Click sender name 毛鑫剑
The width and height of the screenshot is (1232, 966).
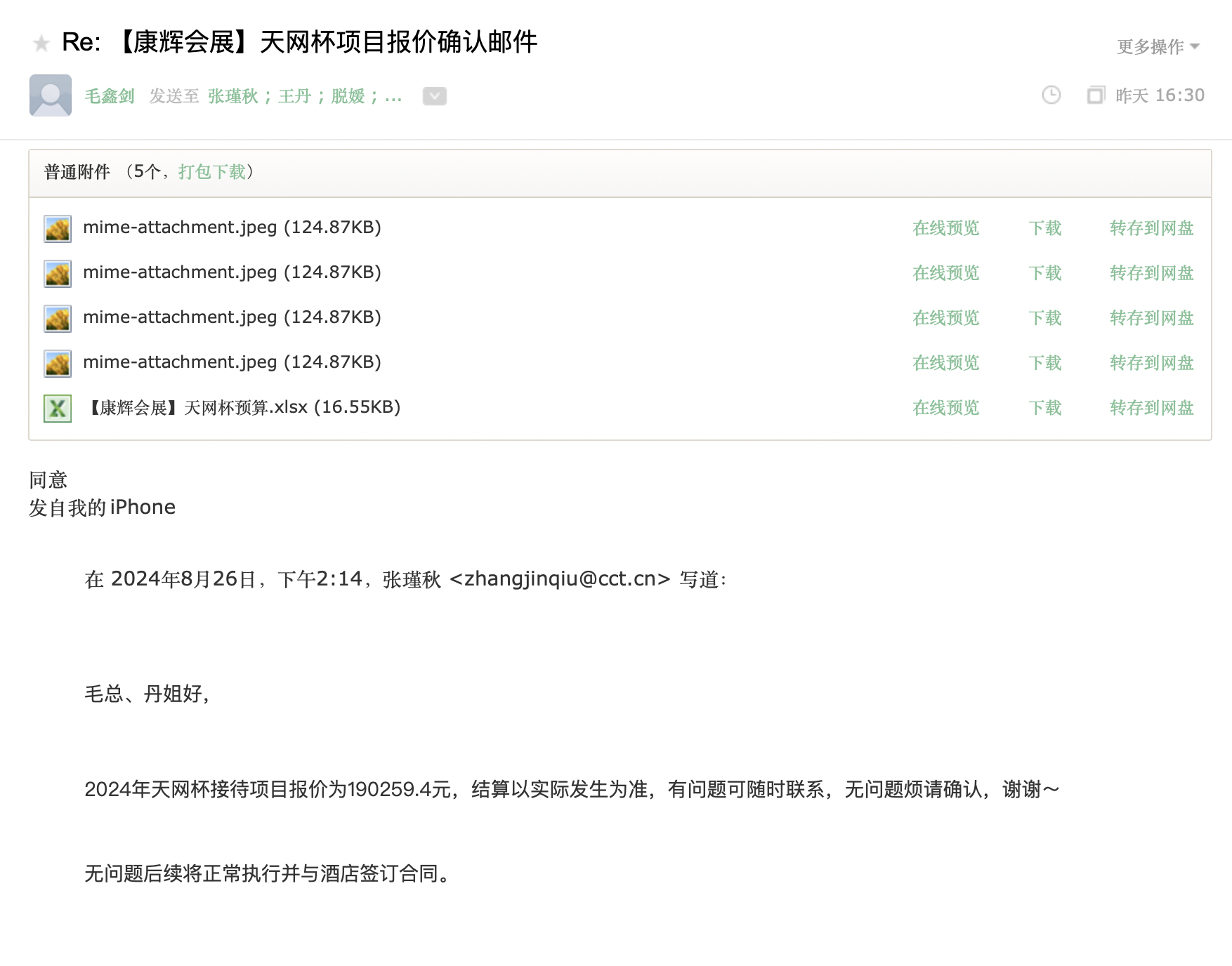pyautogui.click(x=110, y=96)
